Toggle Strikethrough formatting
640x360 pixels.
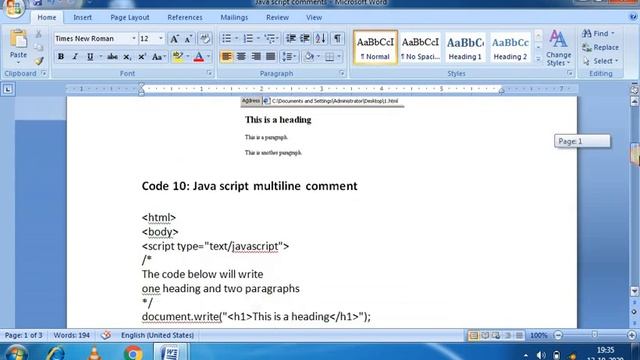(x=112, y=57)
